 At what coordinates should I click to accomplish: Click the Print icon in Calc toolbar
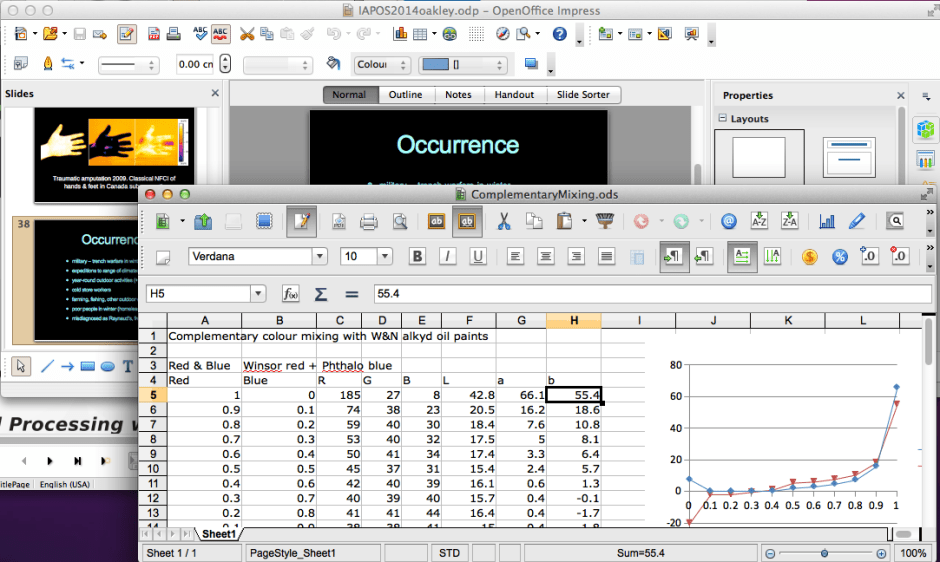(369, 222)
